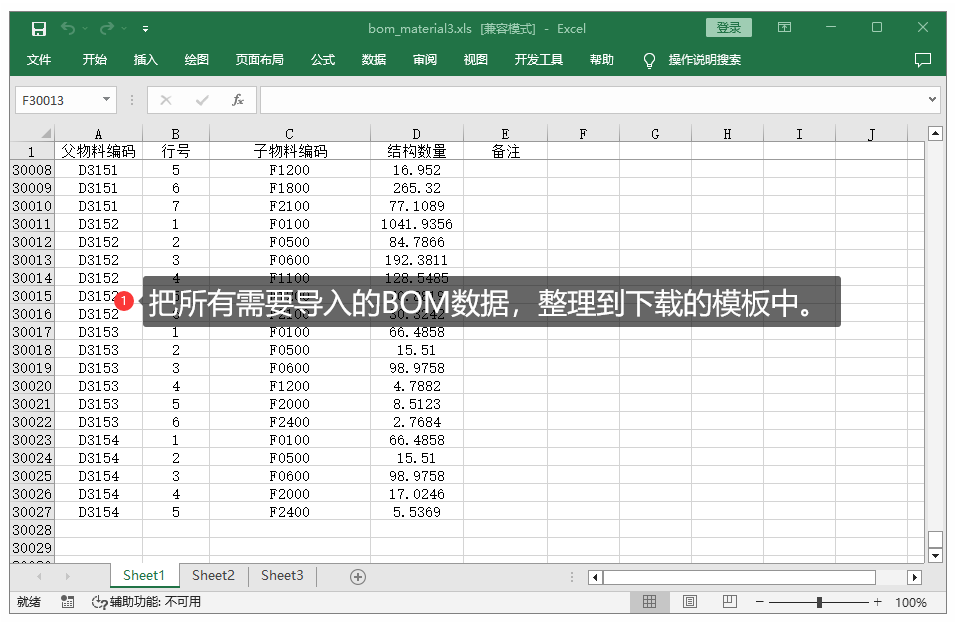956x625 pixels.
Task: Select column D header
Action: click(x=416, y=134)
